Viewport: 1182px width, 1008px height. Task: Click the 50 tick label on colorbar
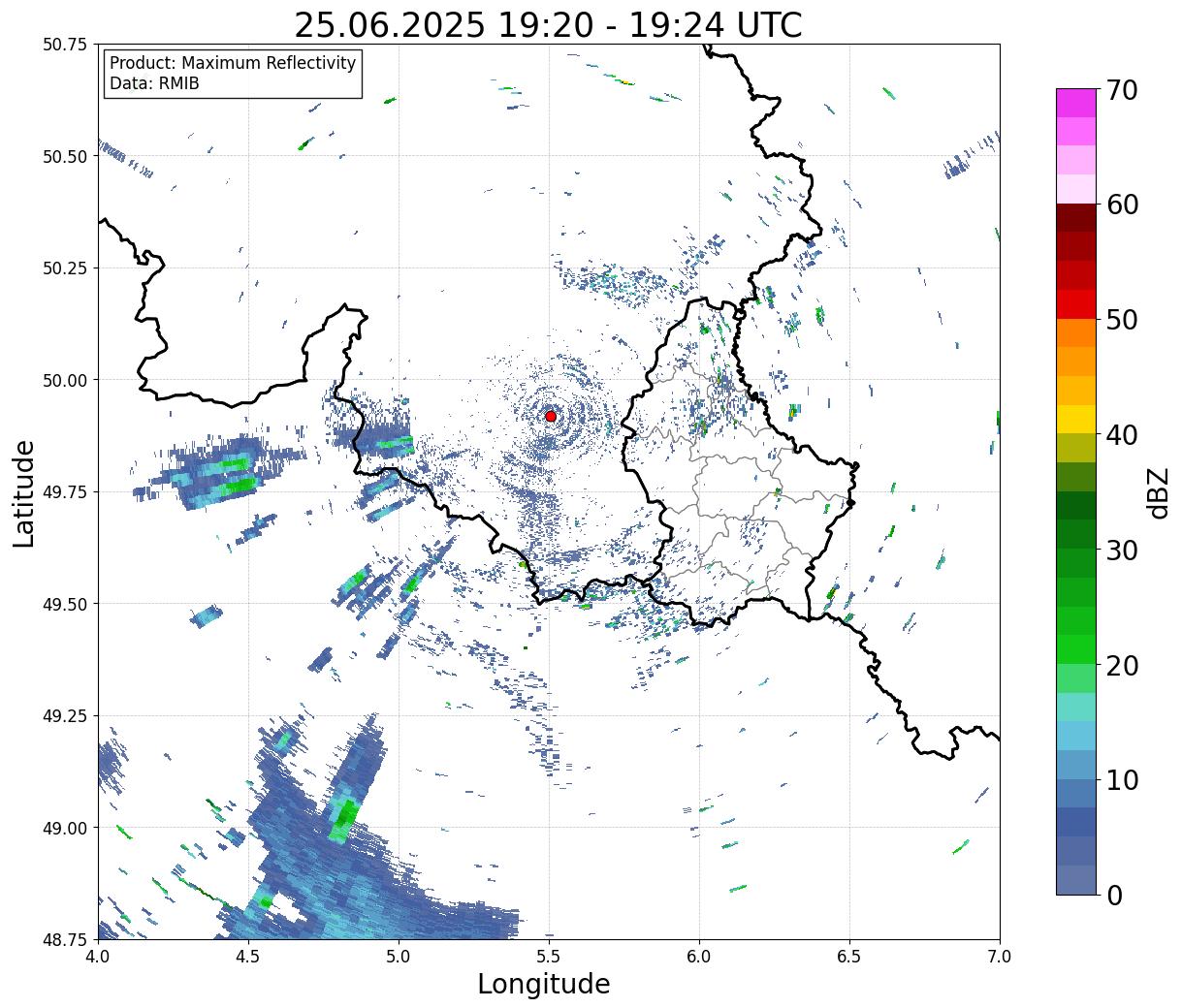(1122, 320)
